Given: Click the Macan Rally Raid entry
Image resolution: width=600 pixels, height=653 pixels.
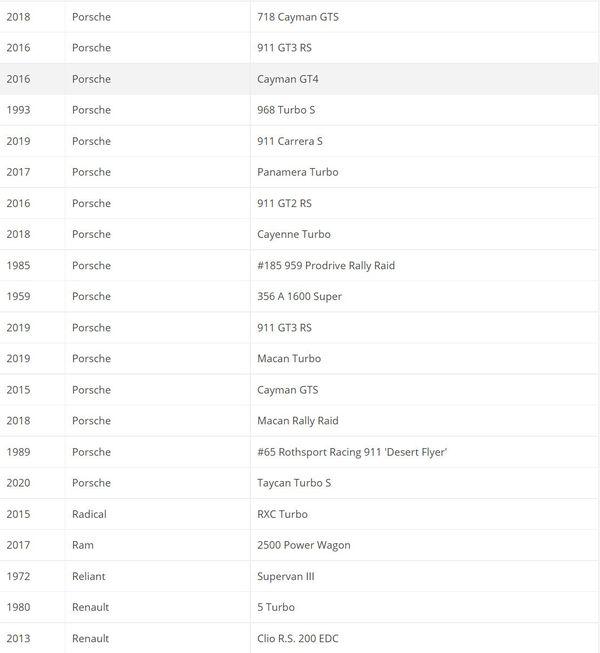Looking at the screenshot, I should [299, 421].
